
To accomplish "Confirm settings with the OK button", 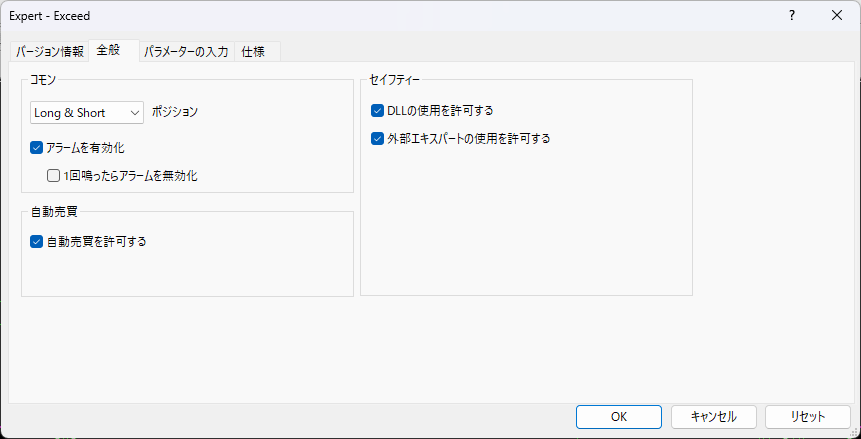I will (x=619, y=417).
